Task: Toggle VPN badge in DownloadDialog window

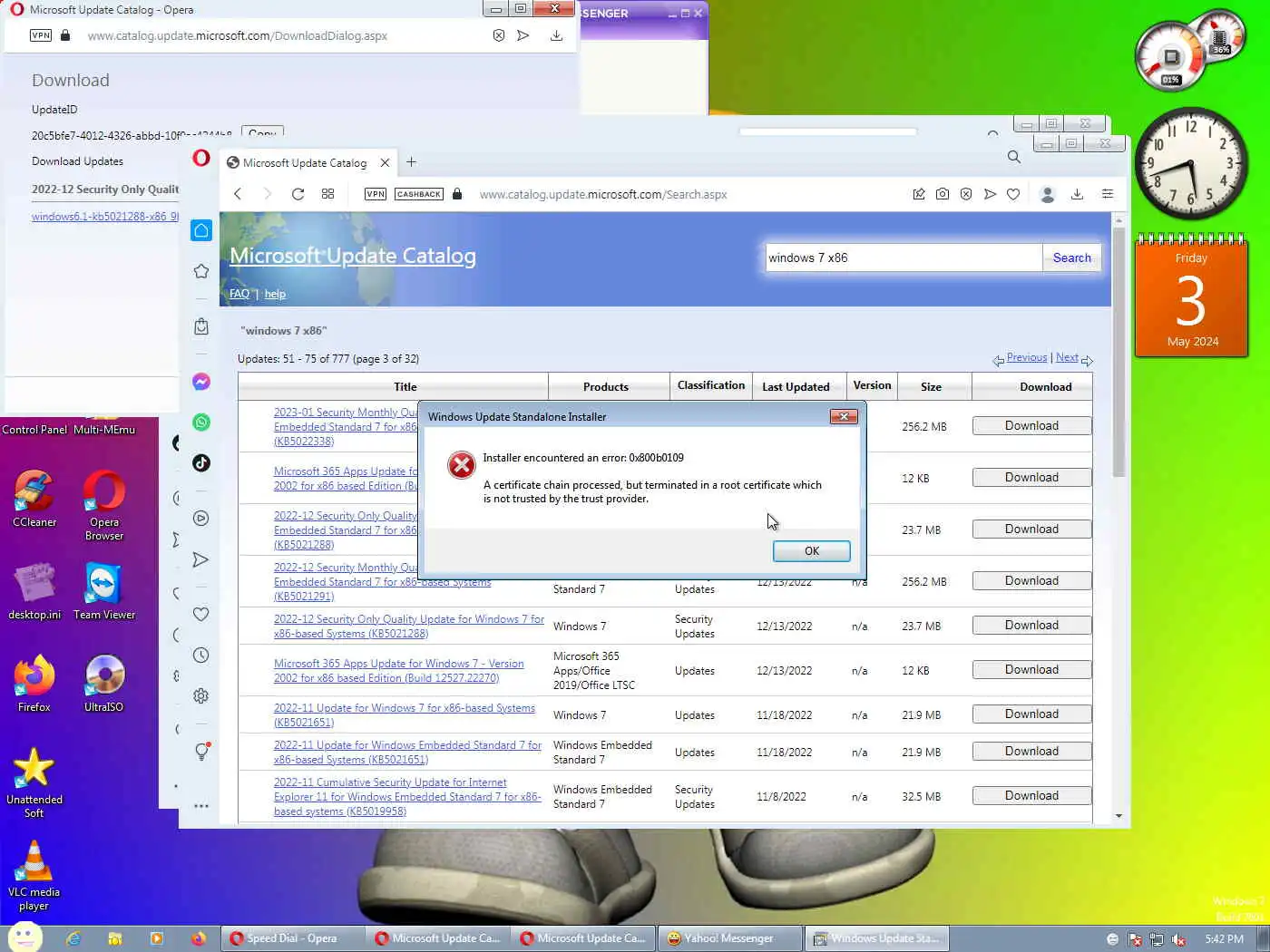Action: coord(41,35)
